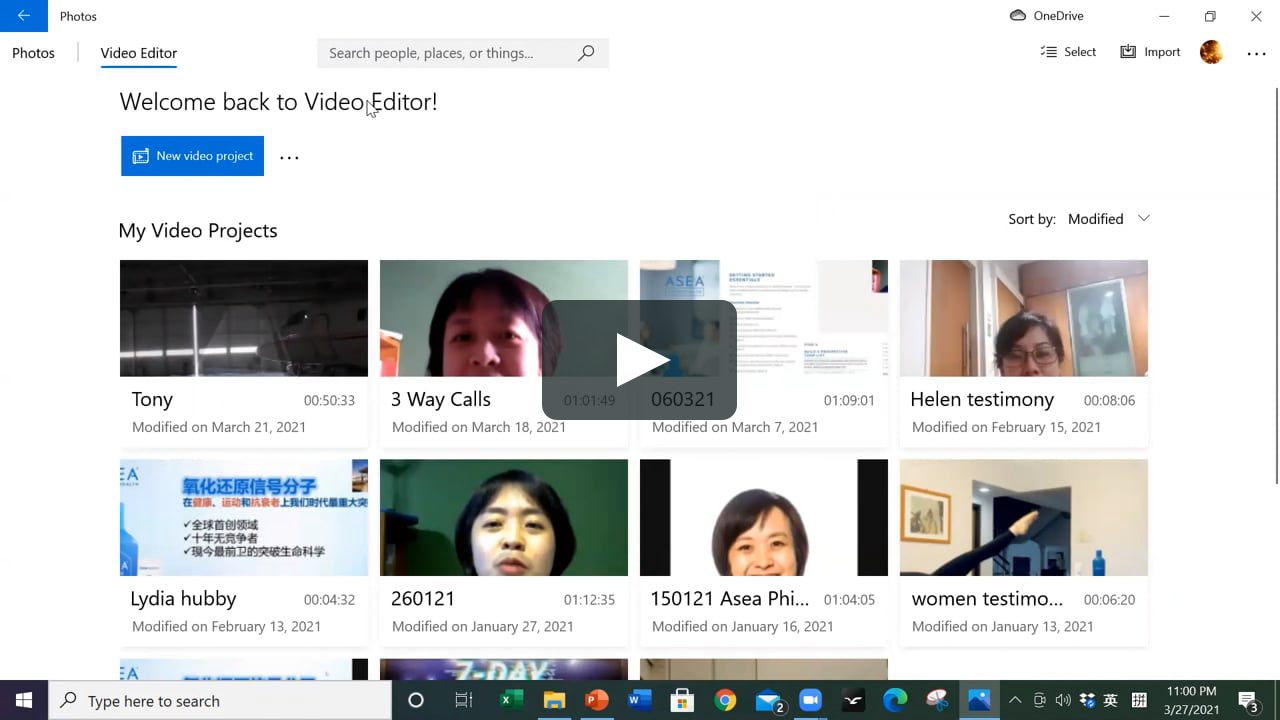The width and height of the screenshot is (1280, 720).
Task: Show hidden system tray icons
Action: click(x=1015, y=700)
